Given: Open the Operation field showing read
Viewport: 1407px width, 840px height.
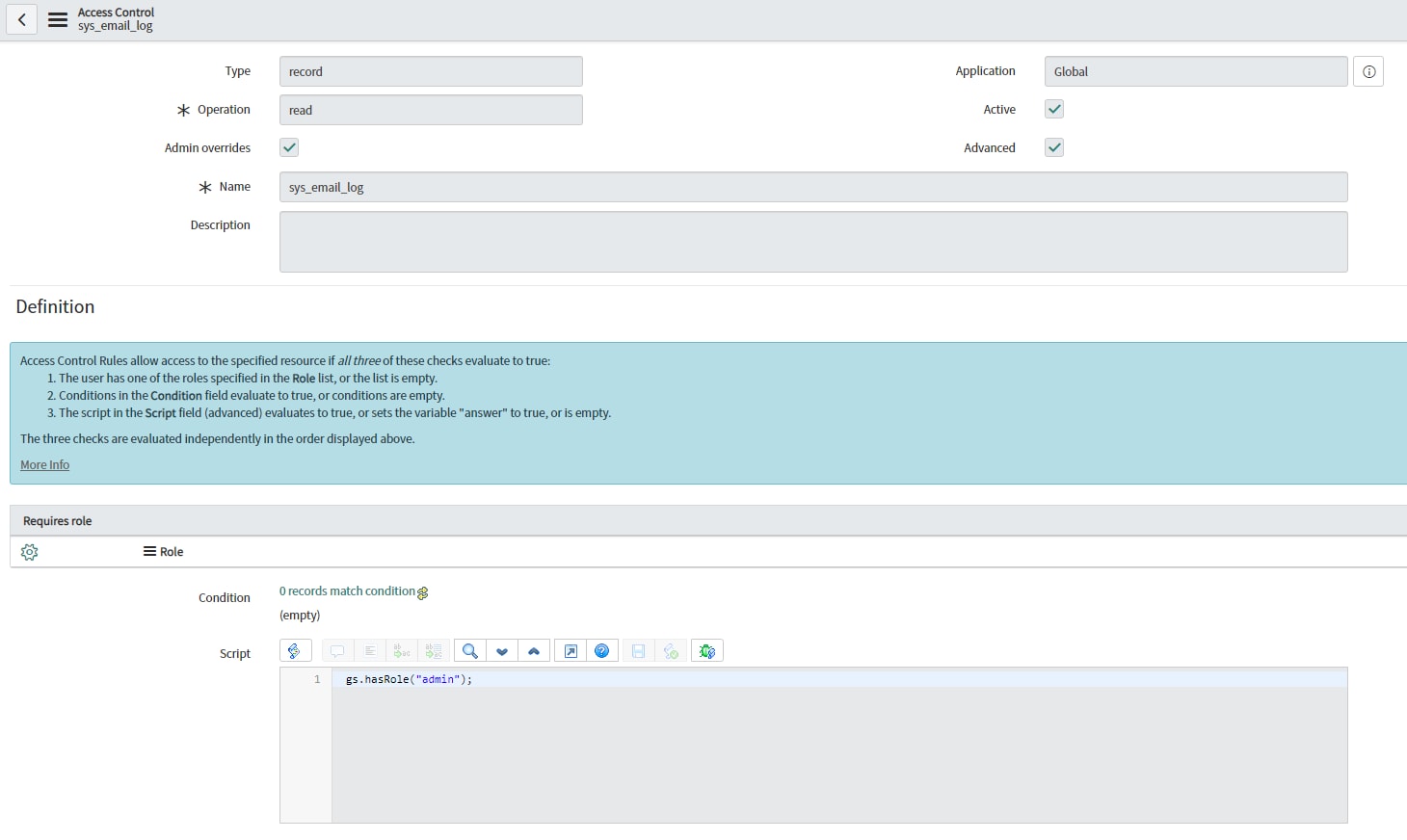Looking at the screenshot, I should pyautogui.click(x=431, y=110).
